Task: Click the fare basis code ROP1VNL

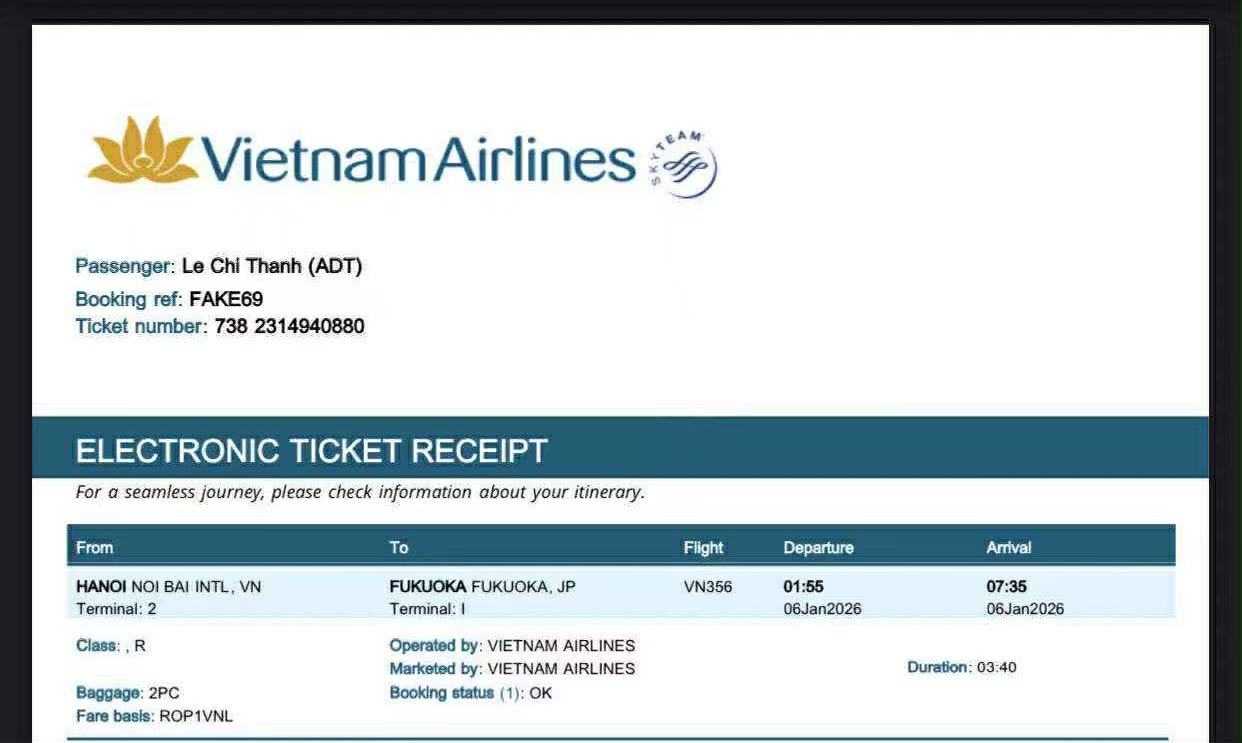Action: 196,716
